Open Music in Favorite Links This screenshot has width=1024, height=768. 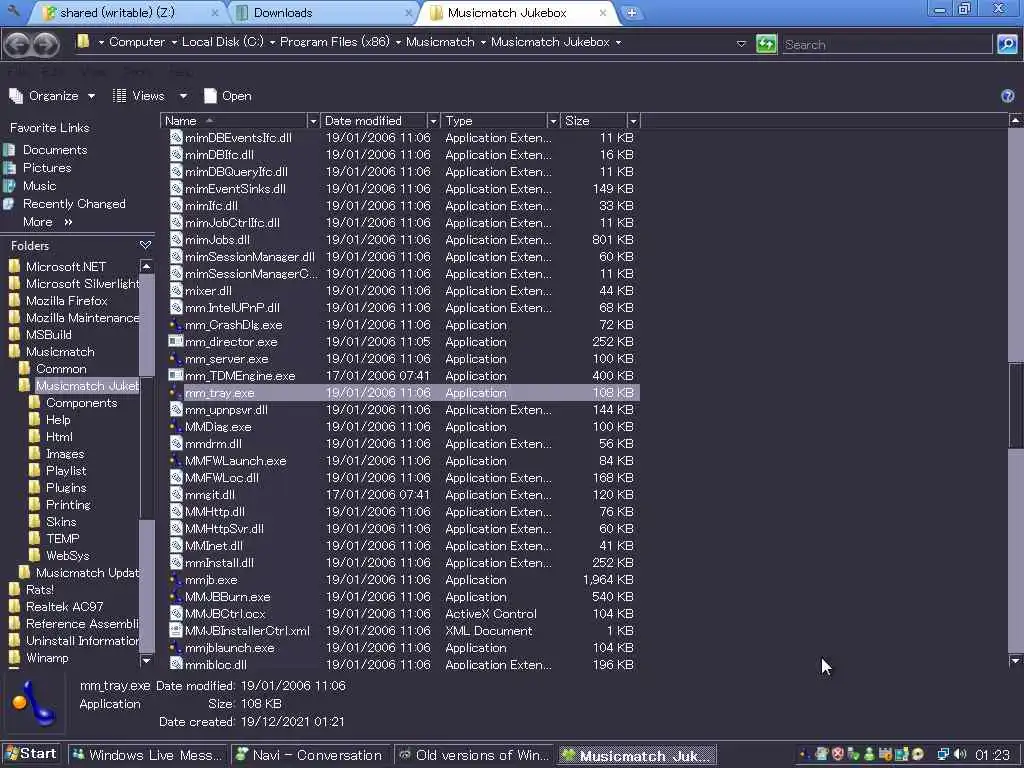(x=39, y=185)
